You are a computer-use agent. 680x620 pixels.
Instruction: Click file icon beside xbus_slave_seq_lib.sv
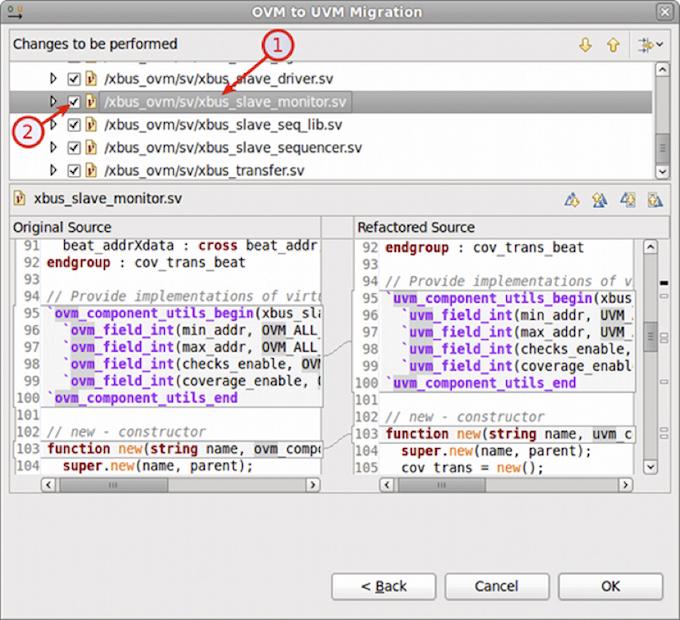91,125
